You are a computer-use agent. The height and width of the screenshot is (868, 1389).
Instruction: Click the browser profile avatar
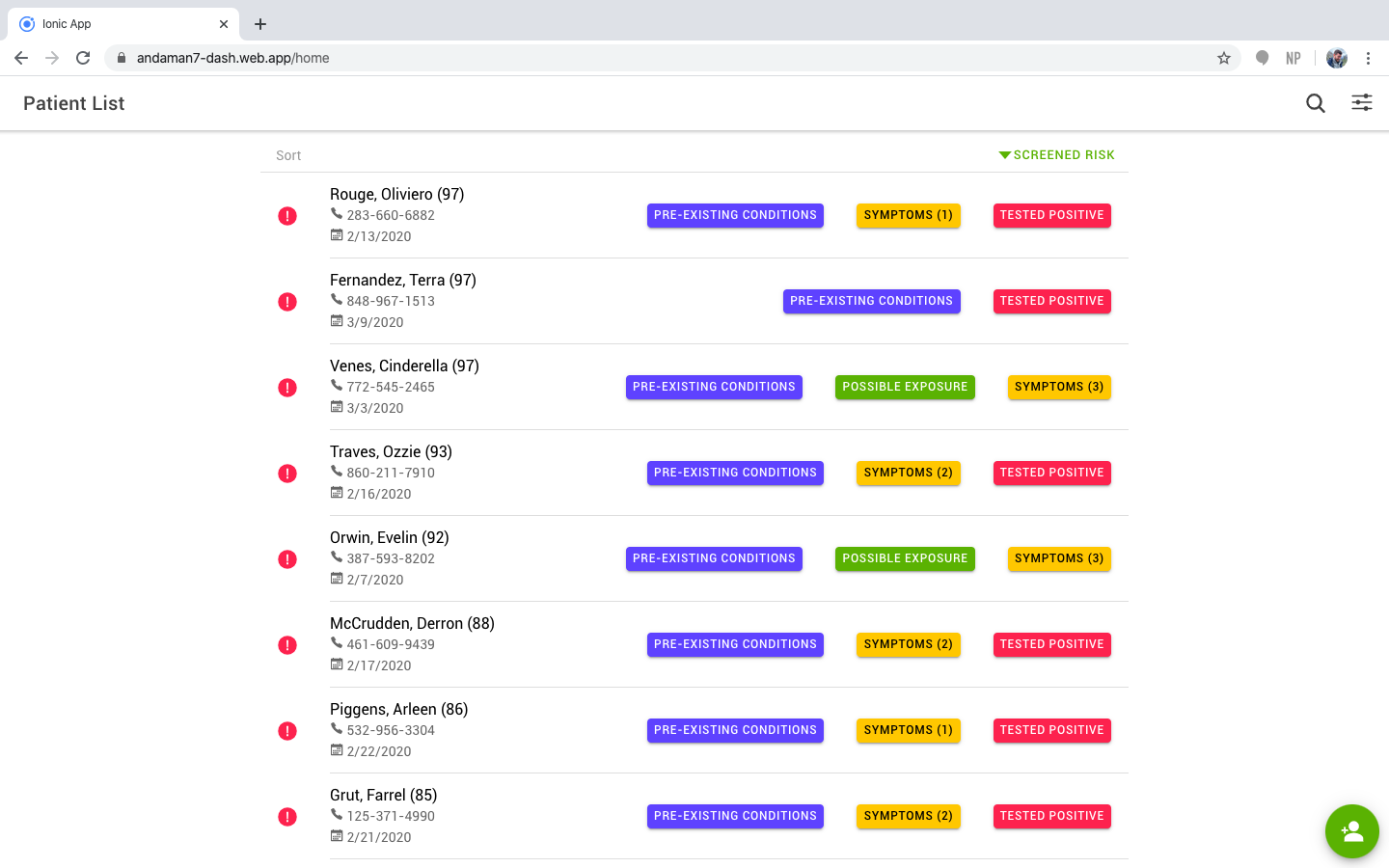(1337, 58)
